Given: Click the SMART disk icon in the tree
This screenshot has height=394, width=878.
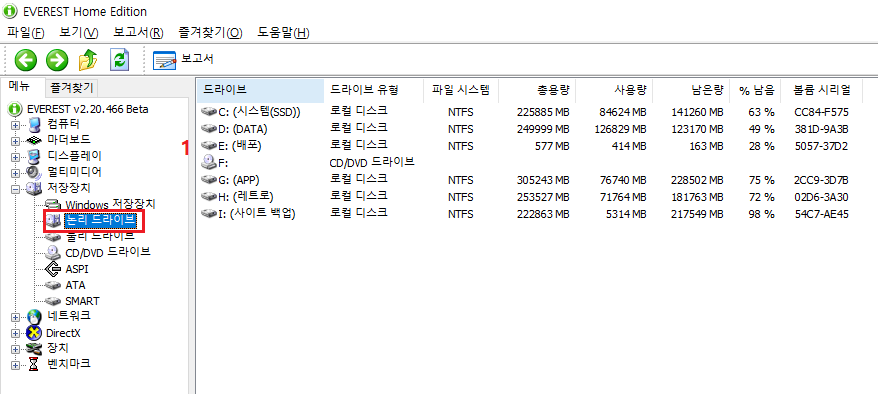Looking at the screenshot, I should pyautogui.click(x=53, y=301).
